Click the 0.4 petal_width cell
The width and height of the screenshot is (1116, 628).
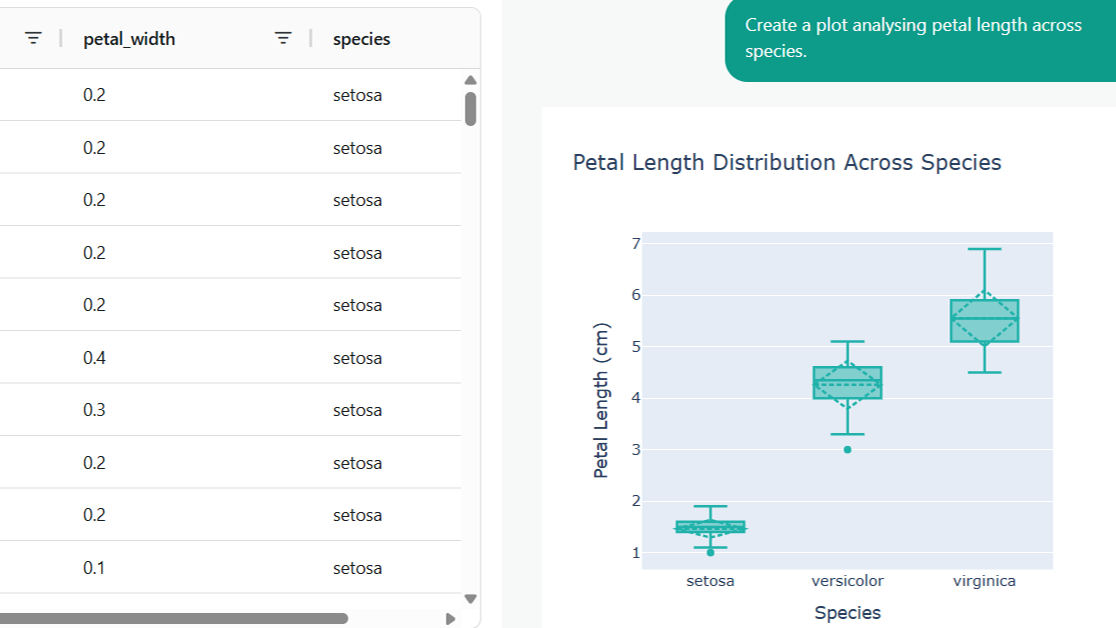point(95,358)
